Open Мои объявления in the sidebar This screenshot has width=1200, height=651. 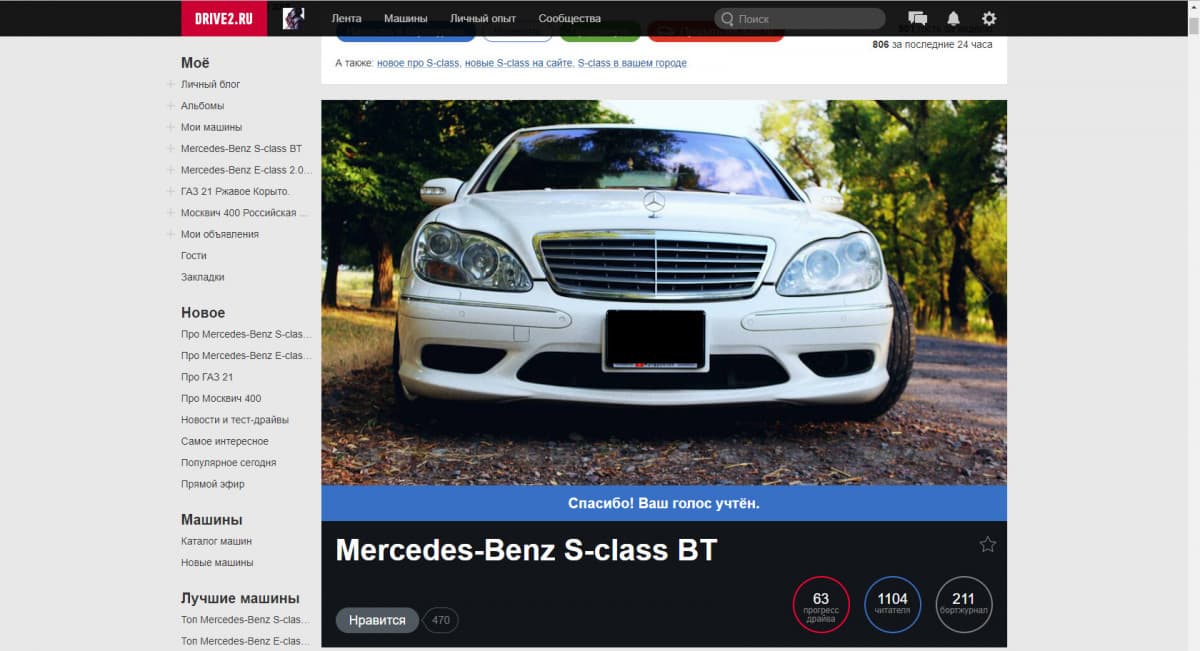click(220, 234)
